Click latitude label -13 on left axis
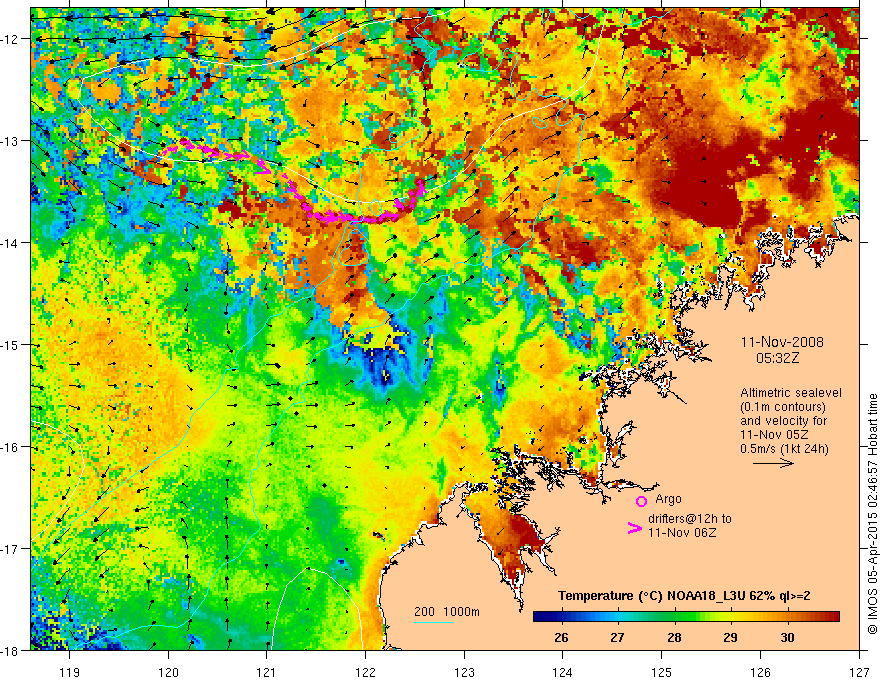 [10, 141]
